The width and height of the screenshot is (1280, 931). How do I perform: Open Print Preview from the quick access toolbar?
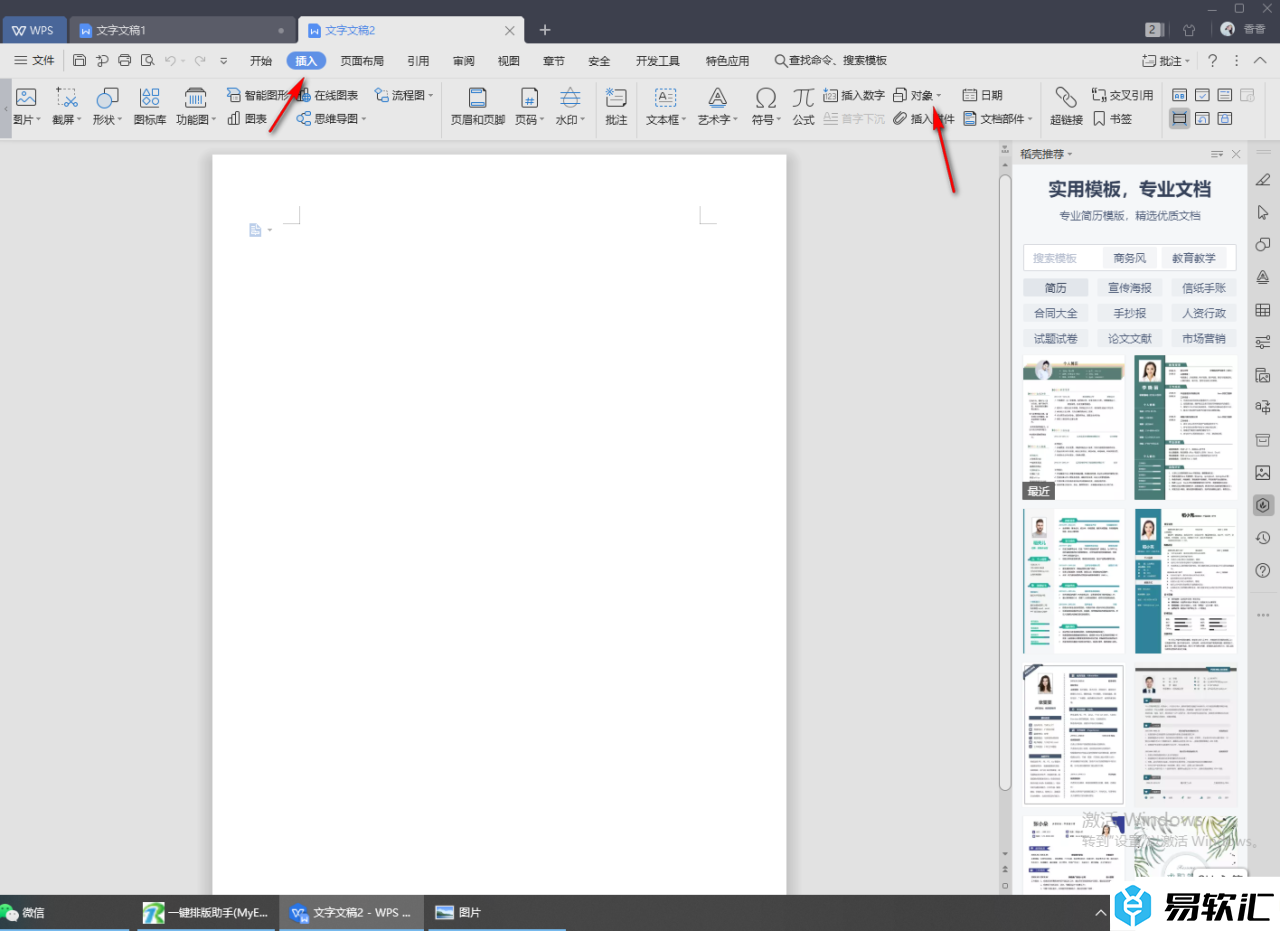click(x=147, y=61)
